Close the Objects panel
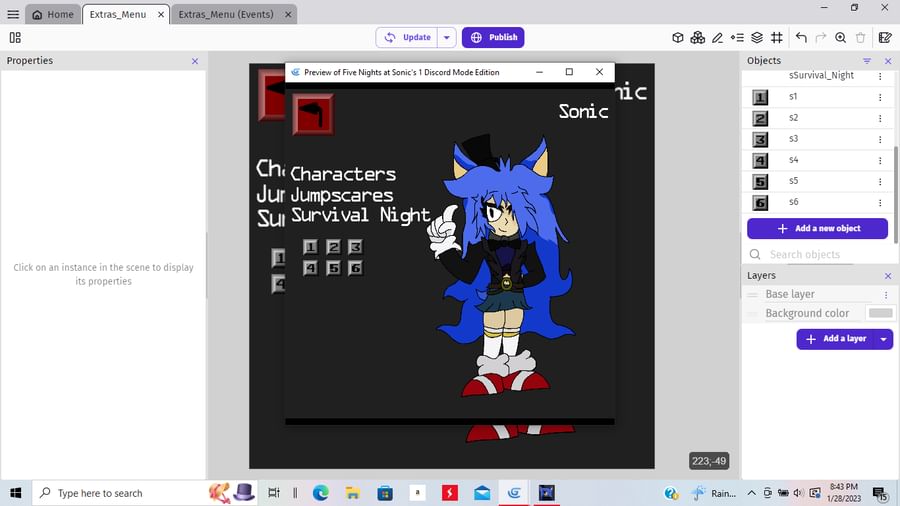900x506 pixels. tap(888, 61)
